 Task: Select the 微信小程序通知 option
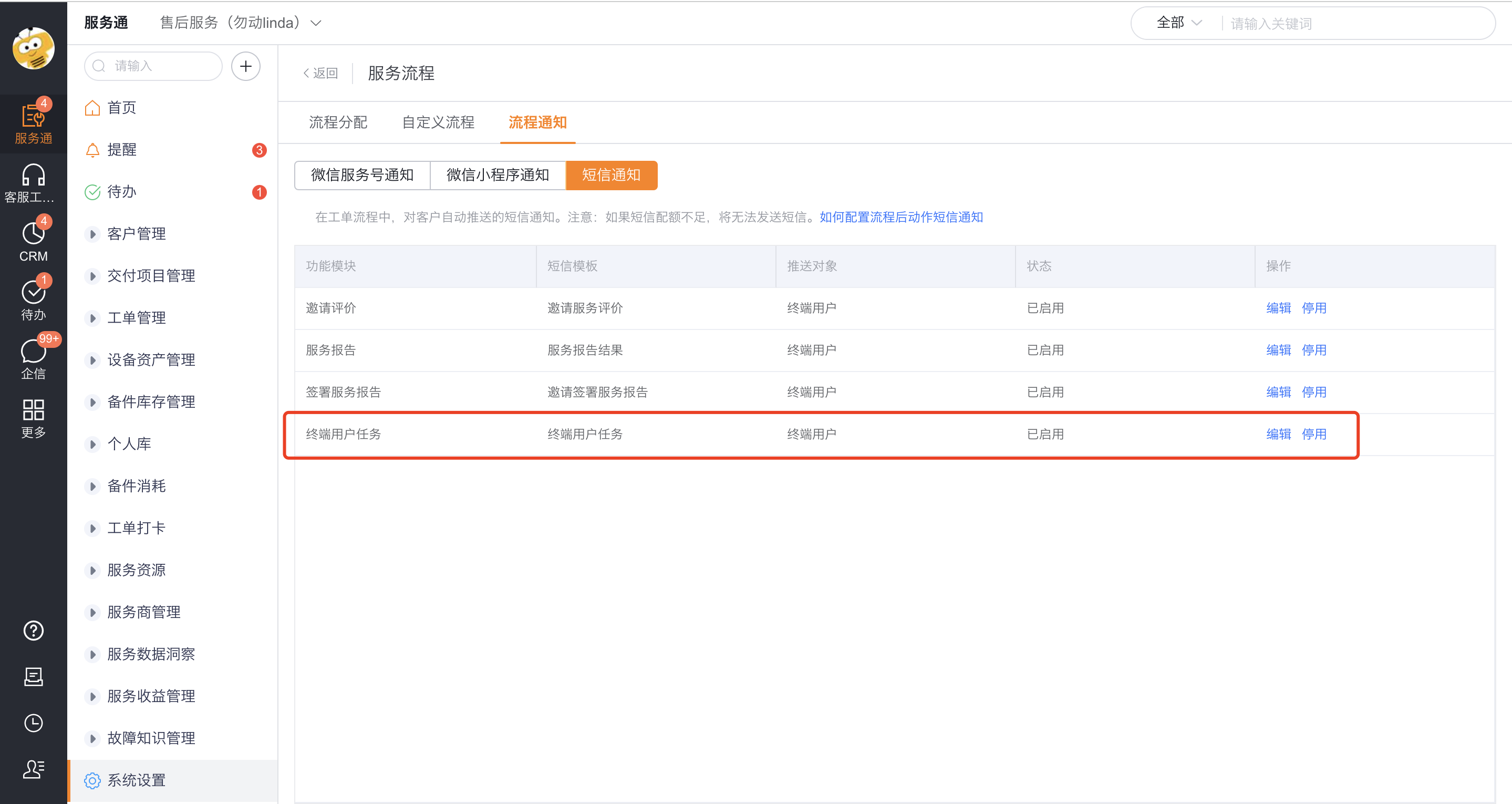point(497,175)
